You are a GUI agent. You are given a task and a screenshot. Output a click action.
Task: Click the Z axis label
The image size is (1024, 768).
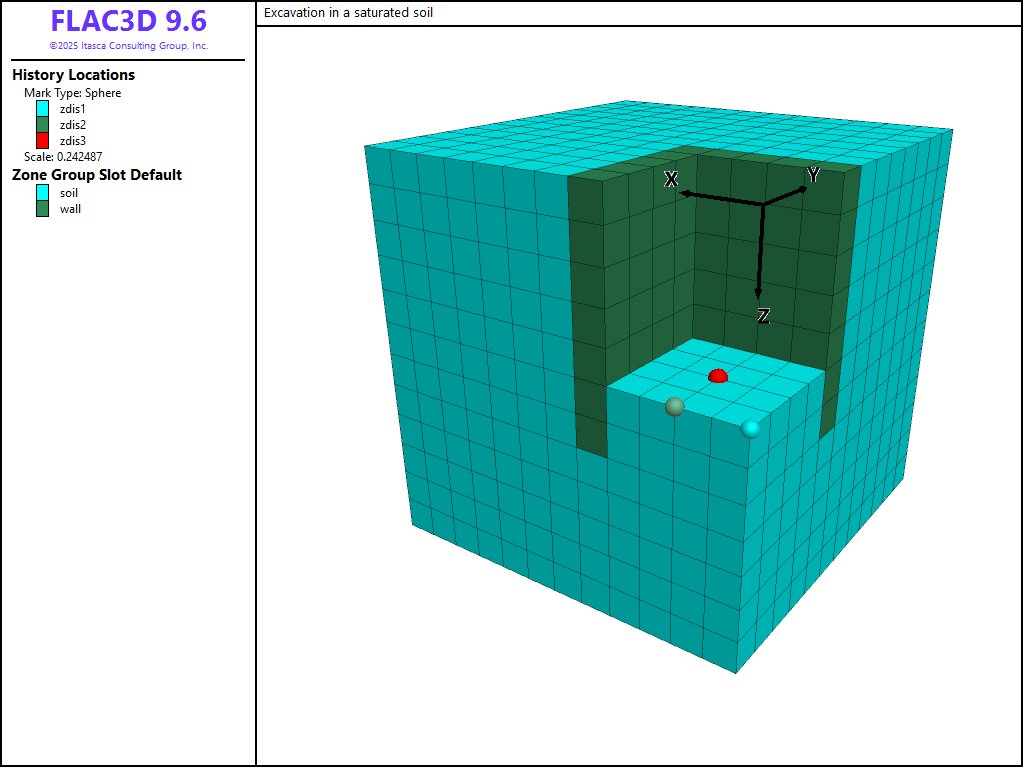[x=763, y=316]
